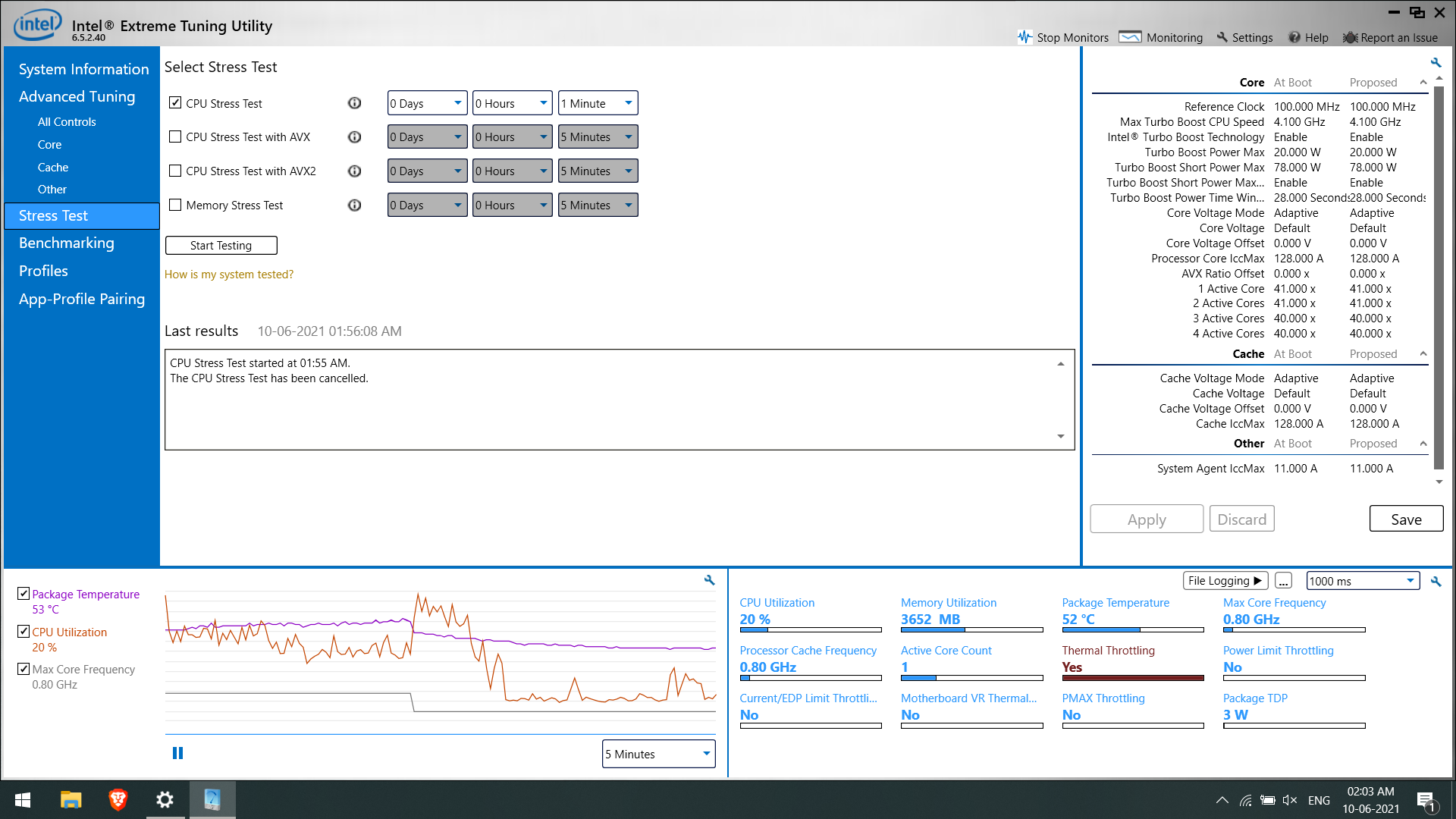
Task: Click the ellipsis button beside File Logging
Action: click(x=1283, y=581)
